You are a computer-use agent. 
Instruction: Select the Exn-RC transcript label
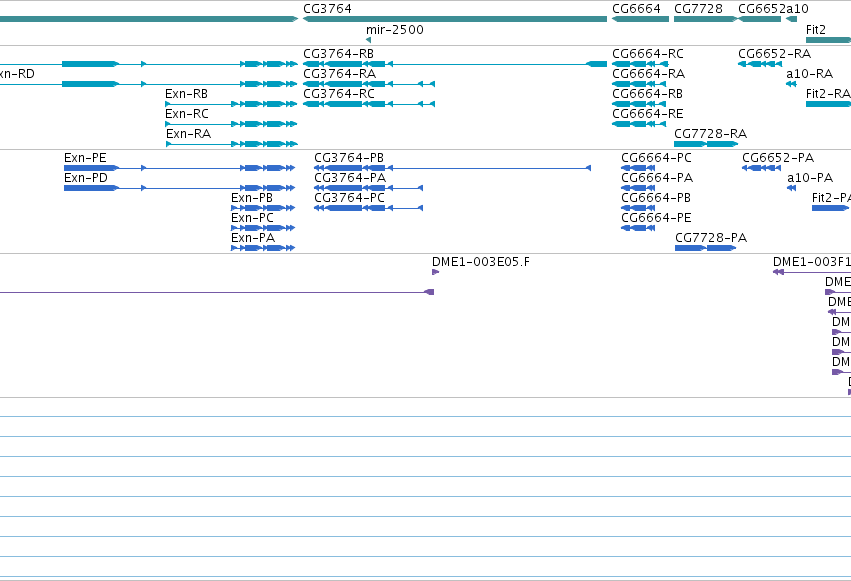(x=187, y=114)
